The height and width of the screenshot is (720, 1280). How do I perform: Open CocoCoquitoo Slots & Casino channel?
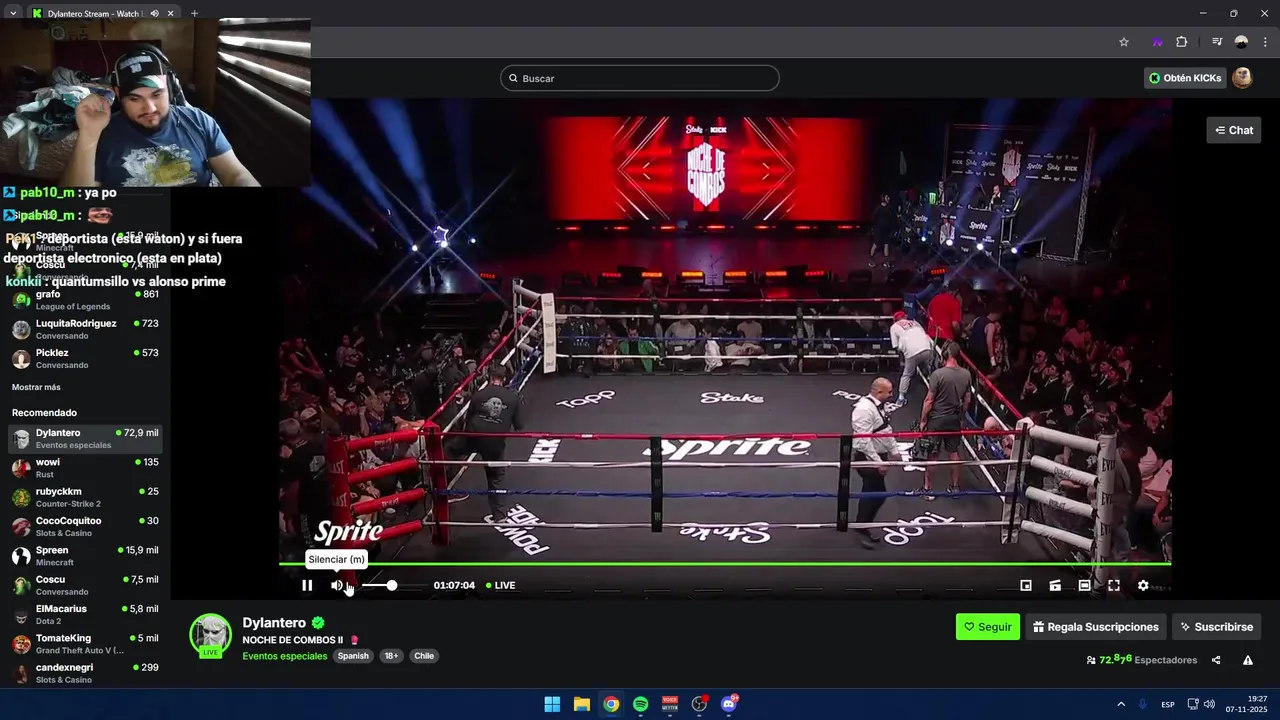click(x=85, y=526)
